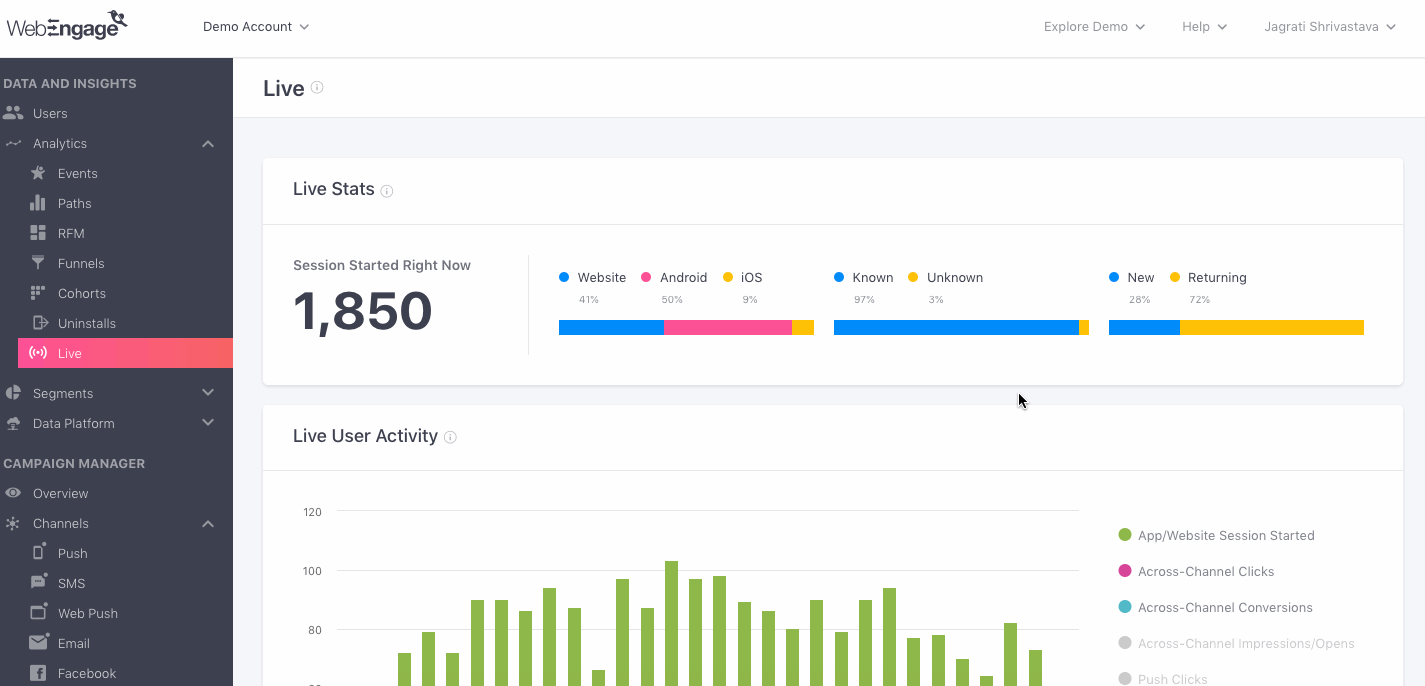The height and width of the screenshot is (686, 1425).
Task: Click the tallest green bar above 100
Action: (671, 623)
